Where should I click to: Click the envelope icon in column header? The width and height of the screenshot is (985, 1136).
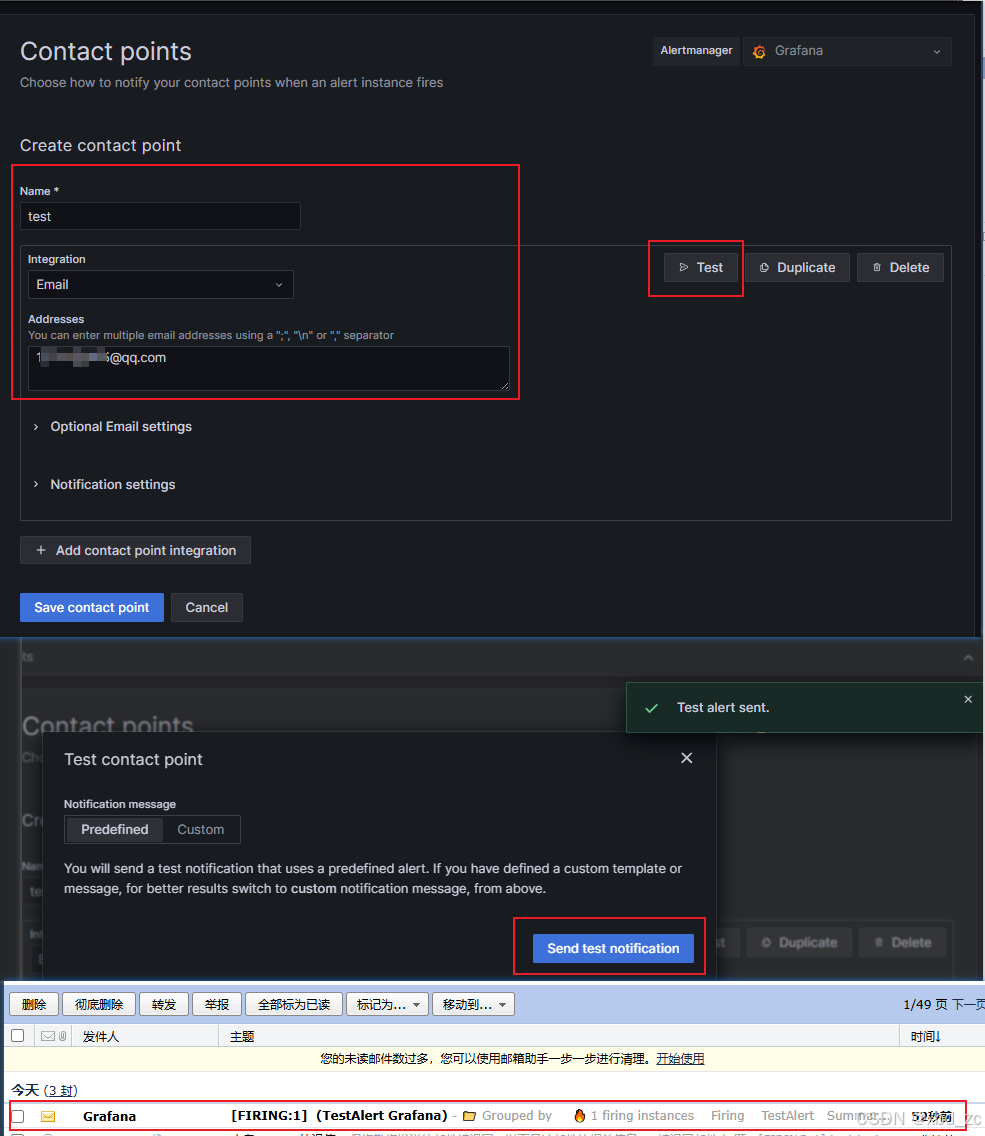[48, 1036]
